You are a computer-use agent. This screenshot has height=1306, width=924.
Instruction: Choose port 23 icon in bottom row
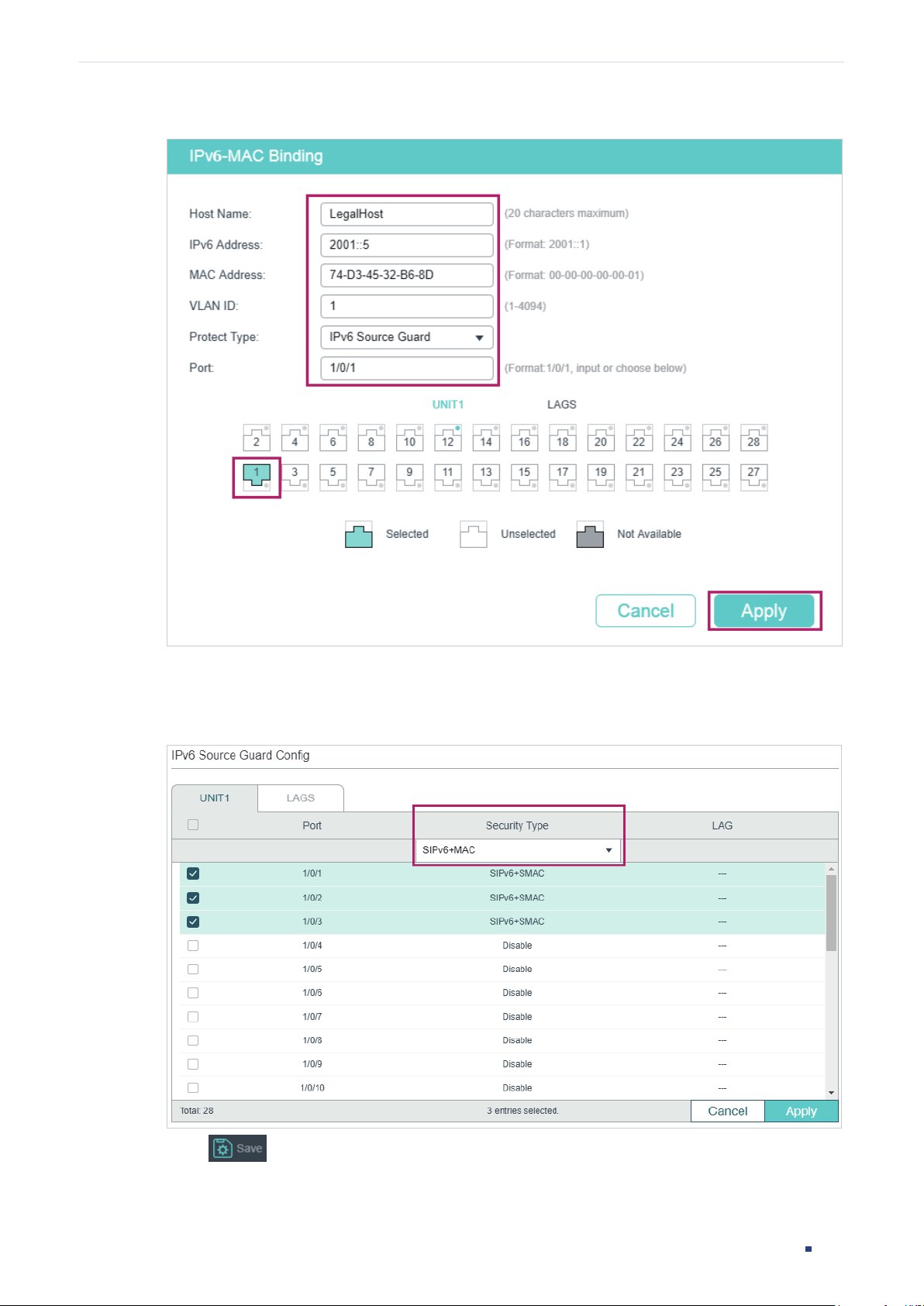pos(677,476)
